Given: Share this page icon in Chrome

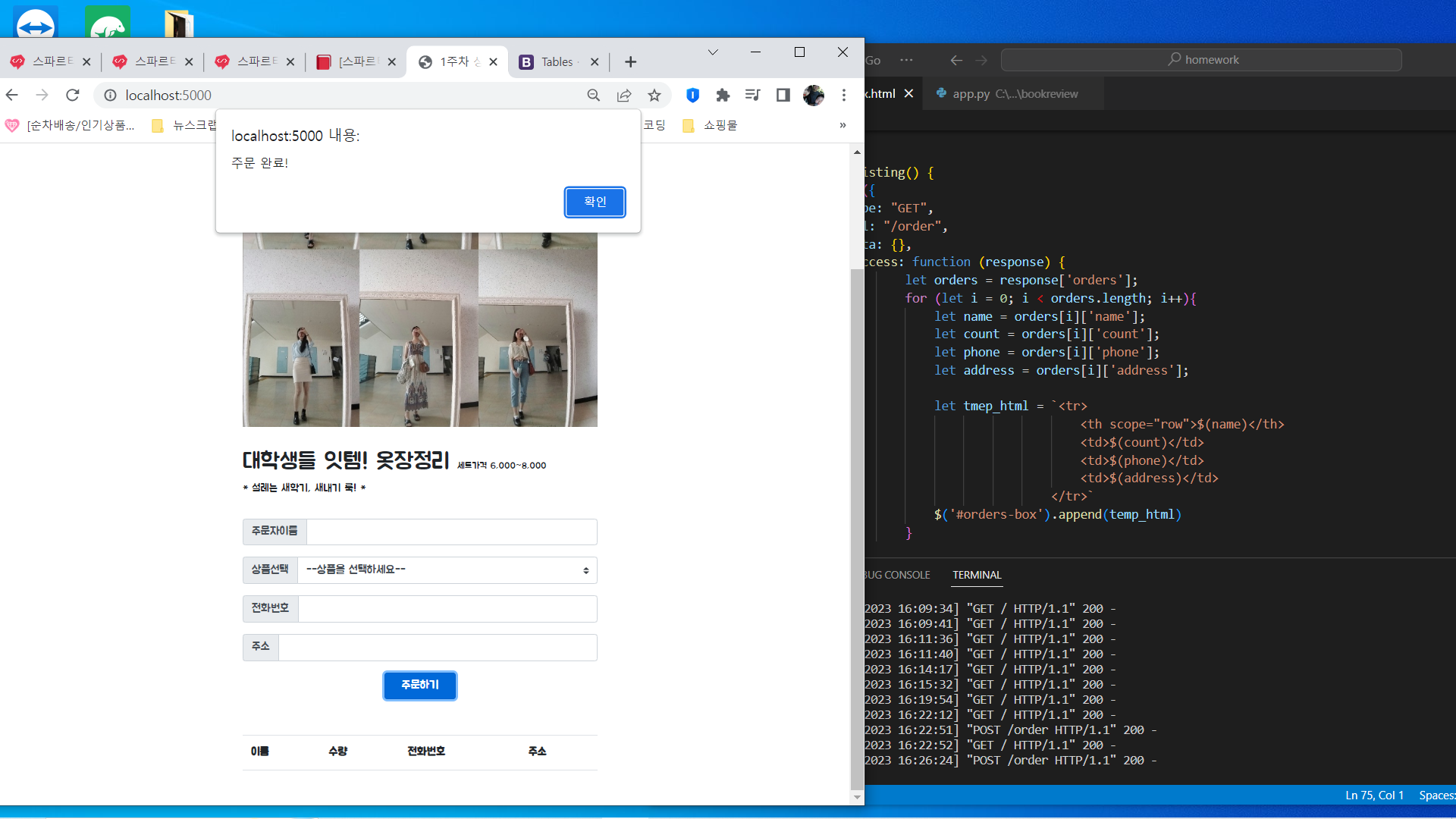Looking at the screenshot, I should 624,95.
